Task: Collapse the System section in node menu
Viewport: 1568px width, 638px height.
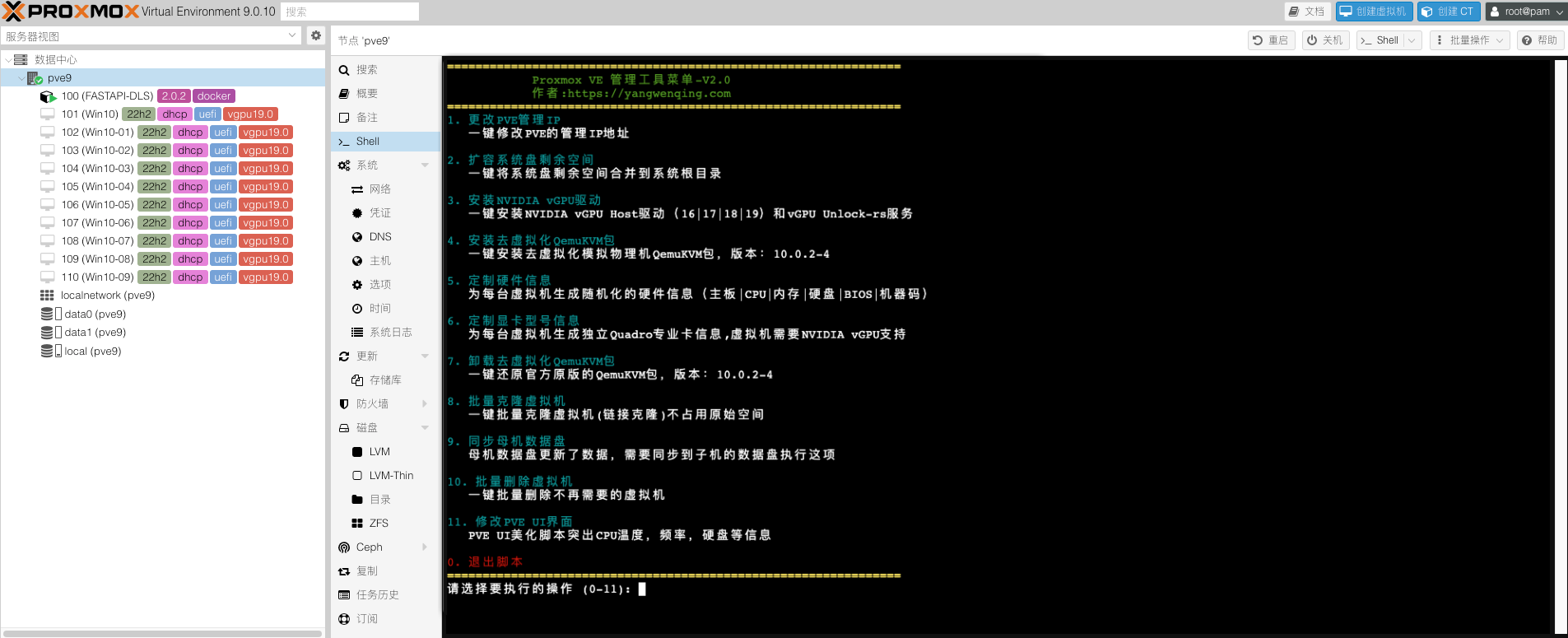Action: [425, 165]
